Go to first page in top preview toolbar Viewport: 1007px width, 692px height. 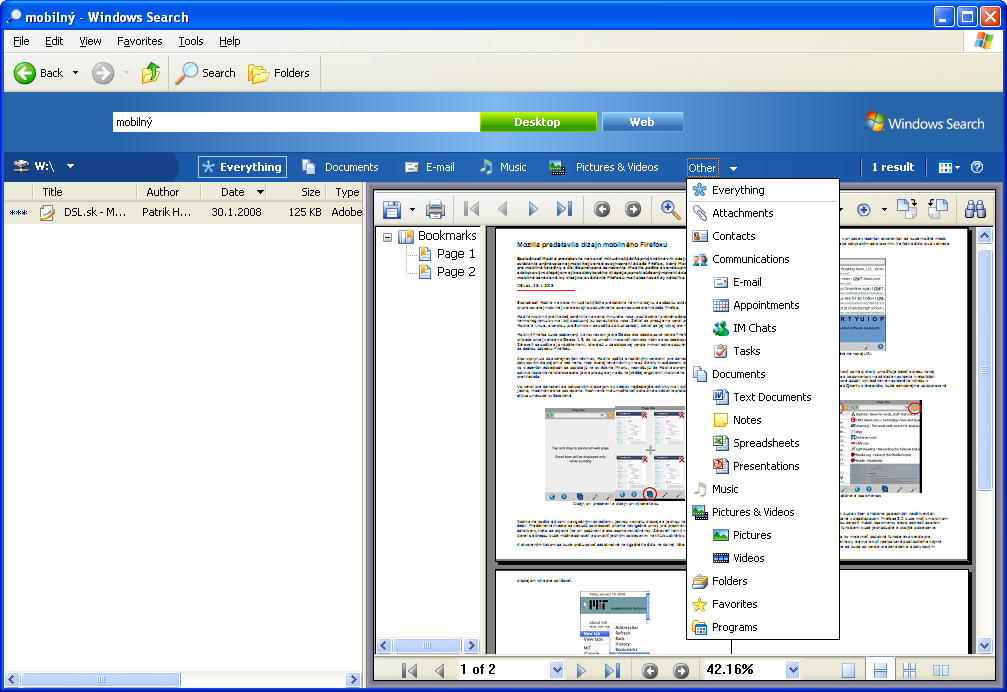pos(471,209)
